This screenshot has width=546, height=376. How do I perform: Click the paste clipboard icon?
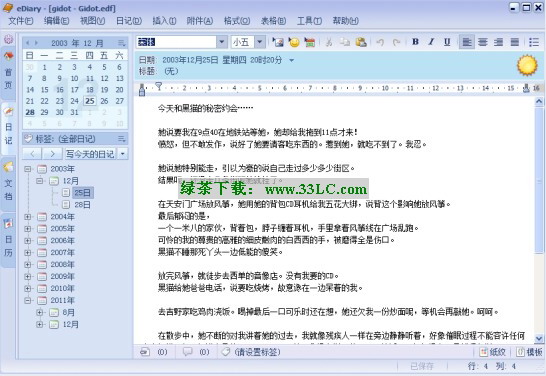361,42
